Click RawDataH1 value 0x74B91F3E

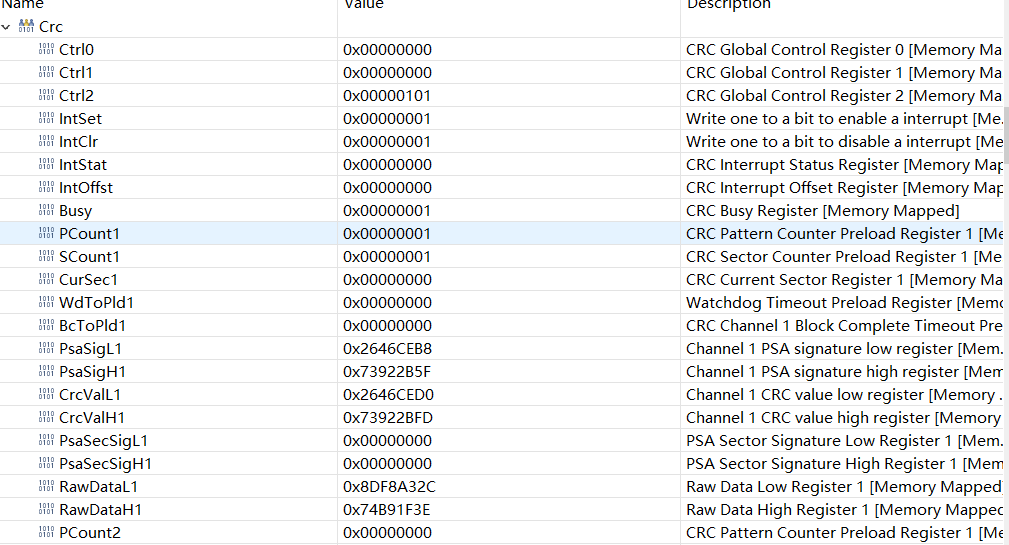(x=388, y=510)
